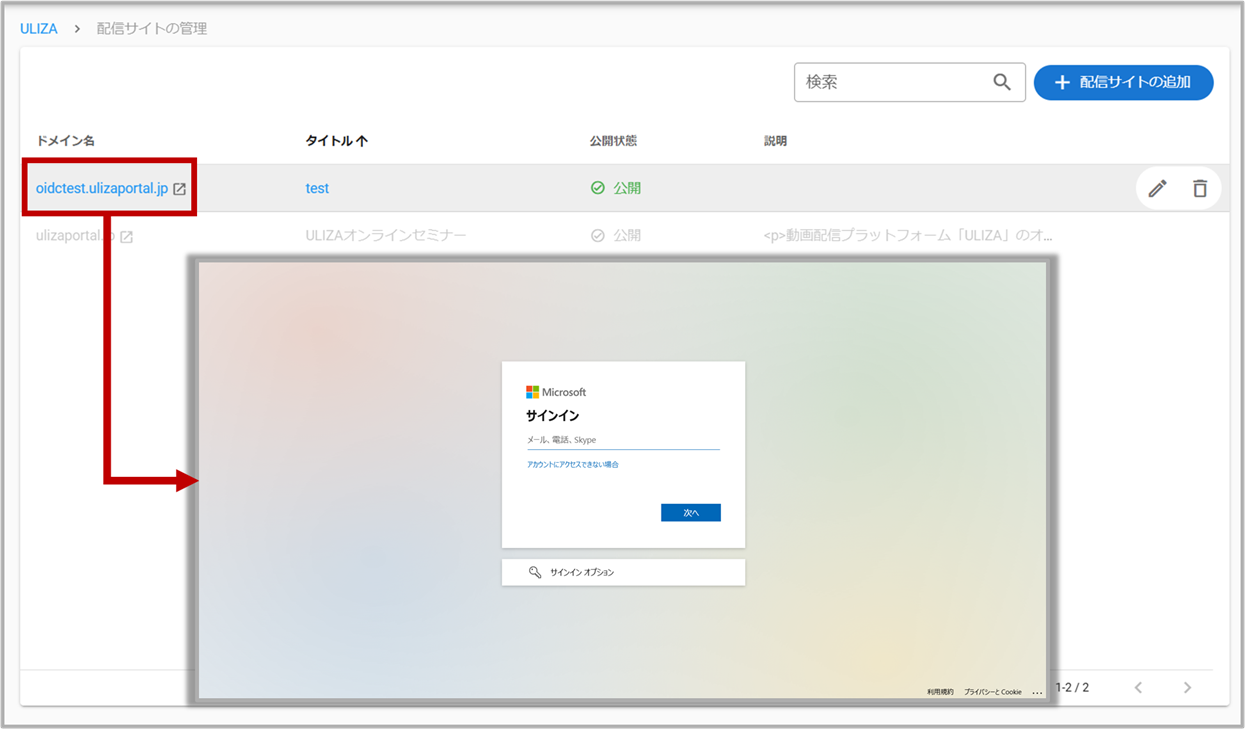Open the ulizaportal.jp domain link
1245x729 pixels.
(x=75, y=236)
